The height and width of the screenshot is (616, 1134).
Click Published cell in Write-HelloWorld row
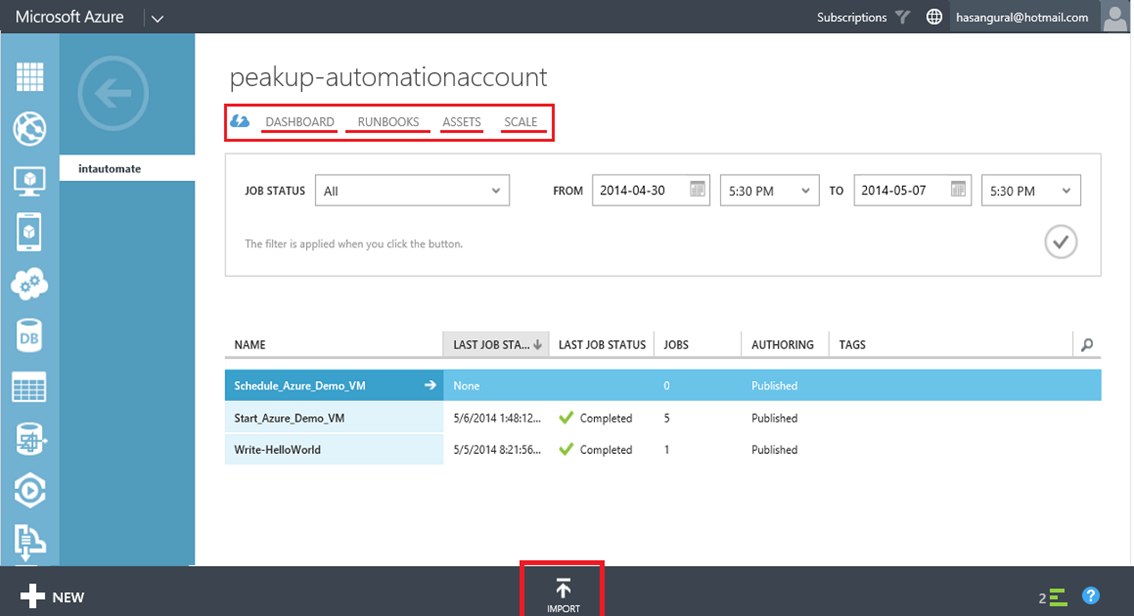coord(774,450)
